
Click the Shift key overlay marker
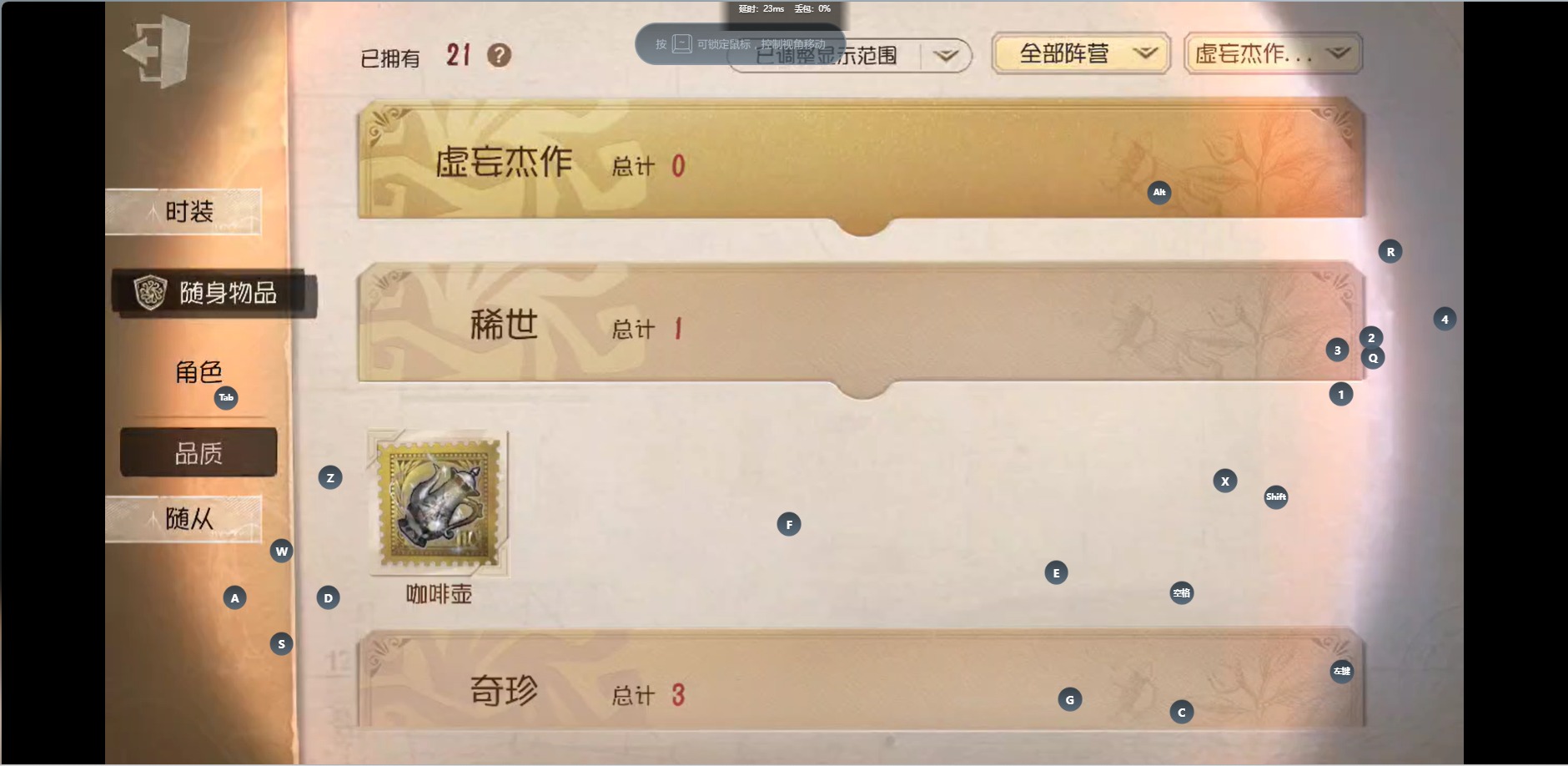(1276, 497)
